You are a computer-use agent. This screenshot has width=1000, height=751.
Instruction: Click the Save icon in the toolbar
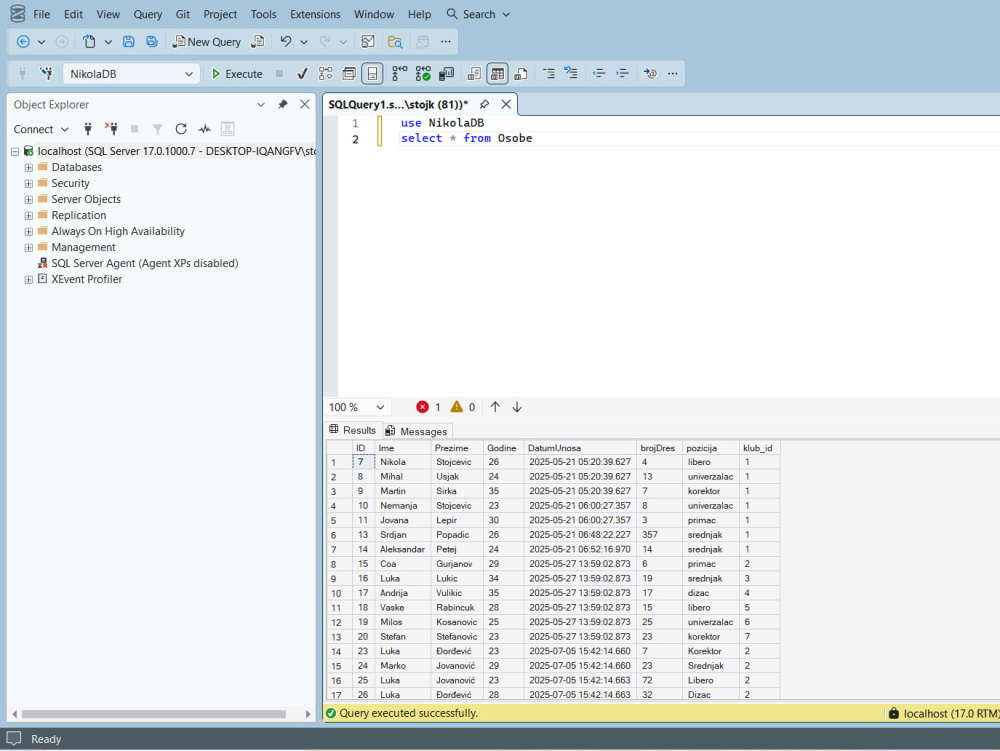(x=128, y=42)
